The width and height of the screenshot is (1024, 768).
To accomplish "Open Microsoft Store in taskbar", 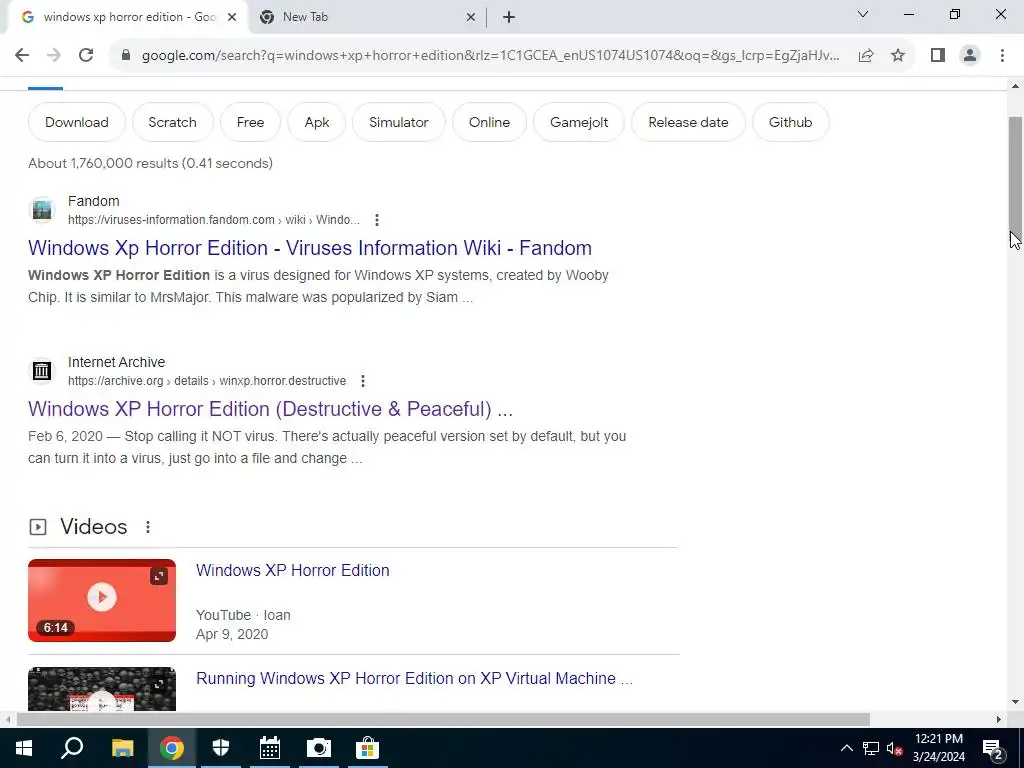I will [368, 748].
